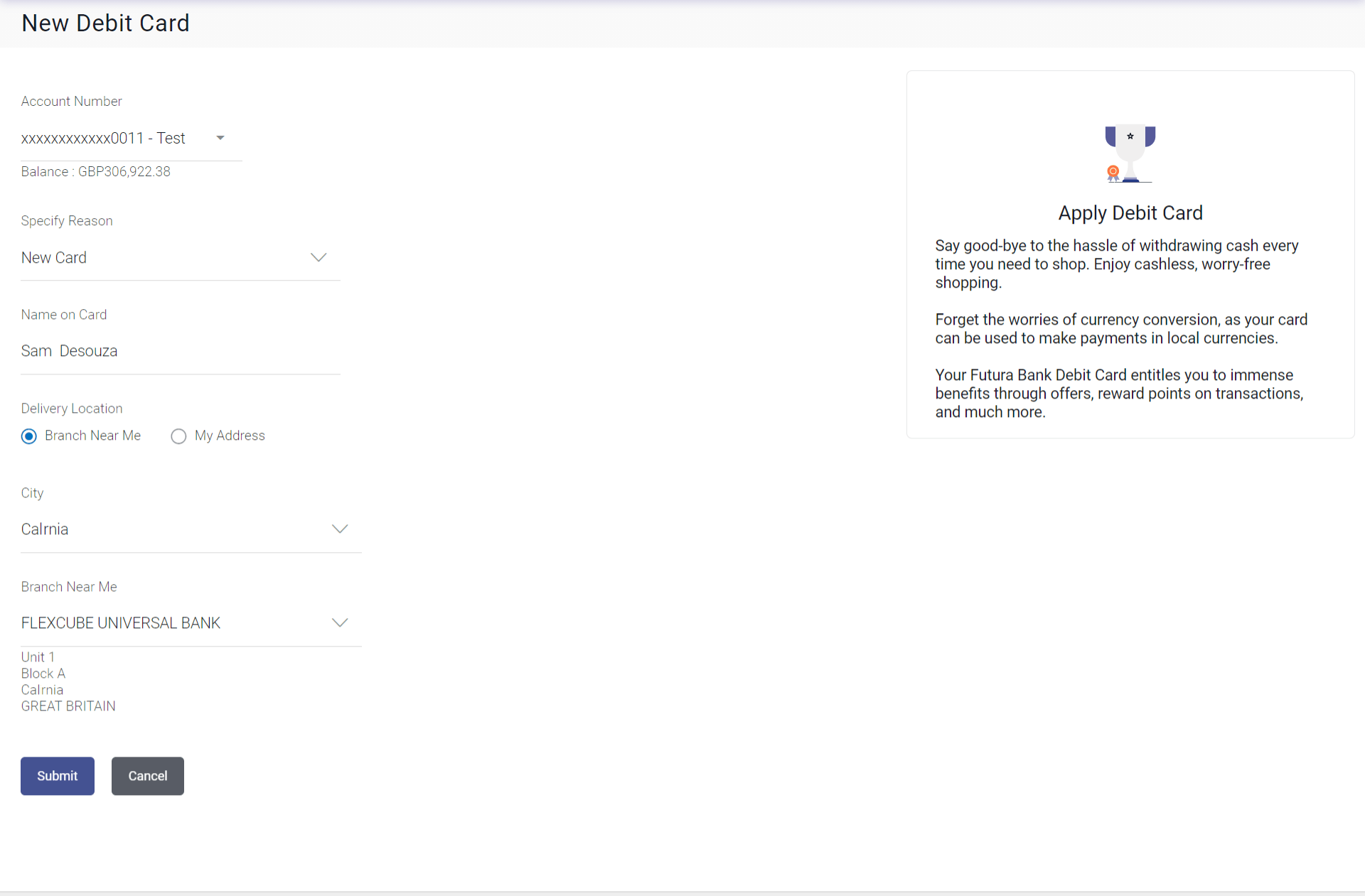Expand the City dropdown chevron

click(340, 529)
